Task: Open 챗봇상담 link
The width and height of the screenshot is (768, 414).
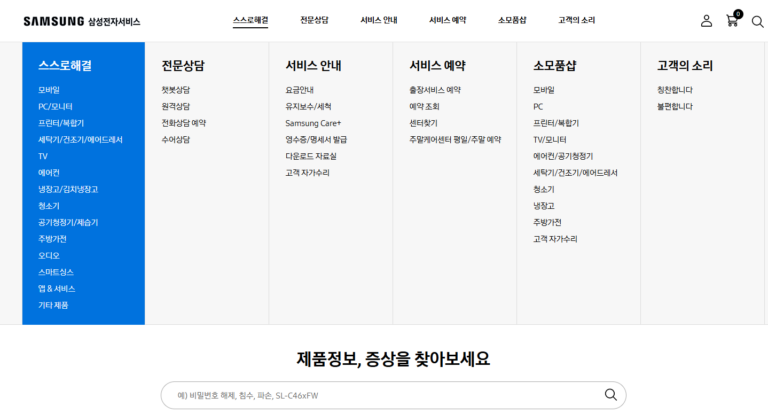Action: 176,90
